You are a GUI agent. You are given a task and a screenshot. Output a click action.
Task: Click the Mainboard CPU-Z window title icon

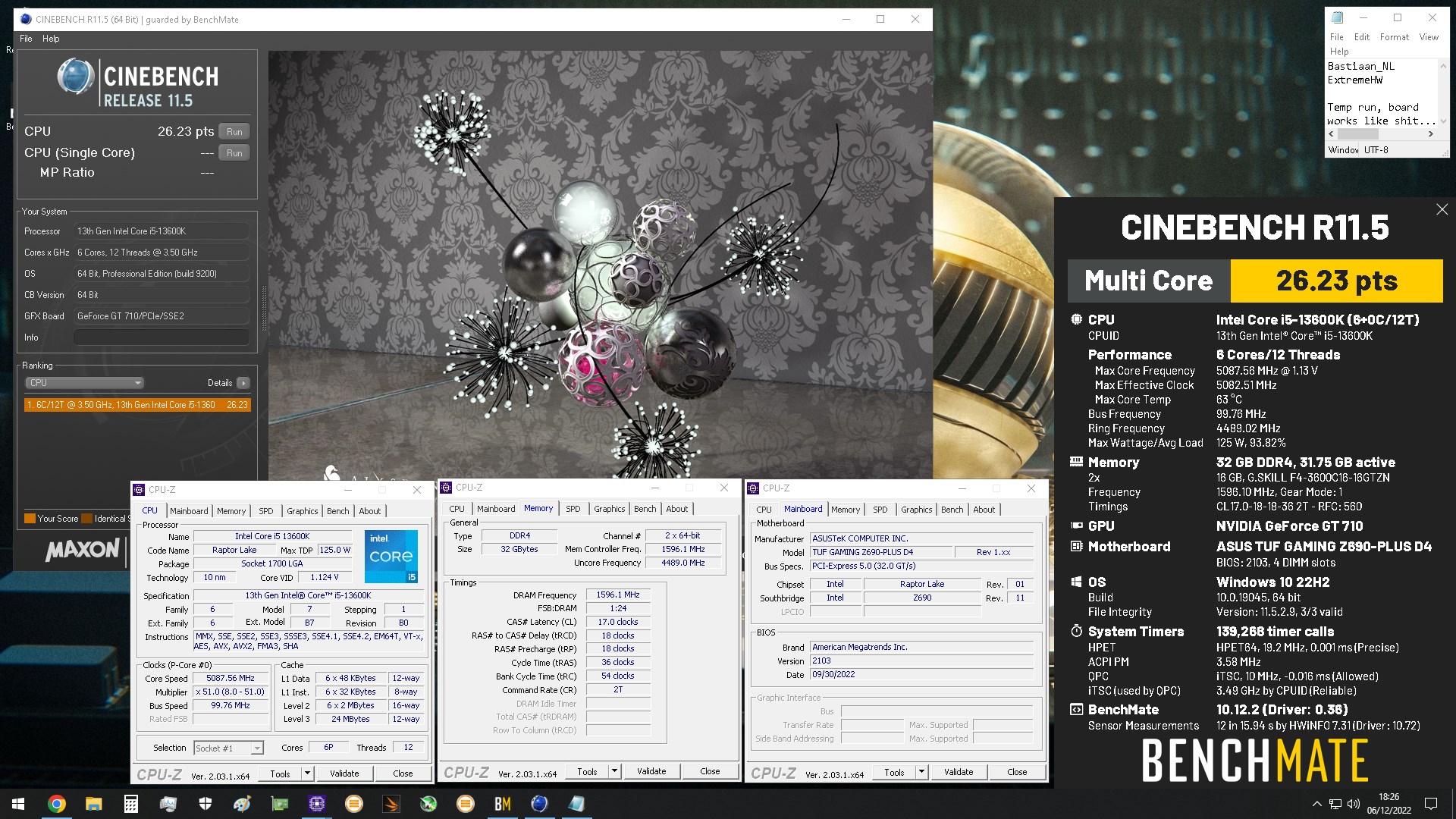tap(754, 488)
